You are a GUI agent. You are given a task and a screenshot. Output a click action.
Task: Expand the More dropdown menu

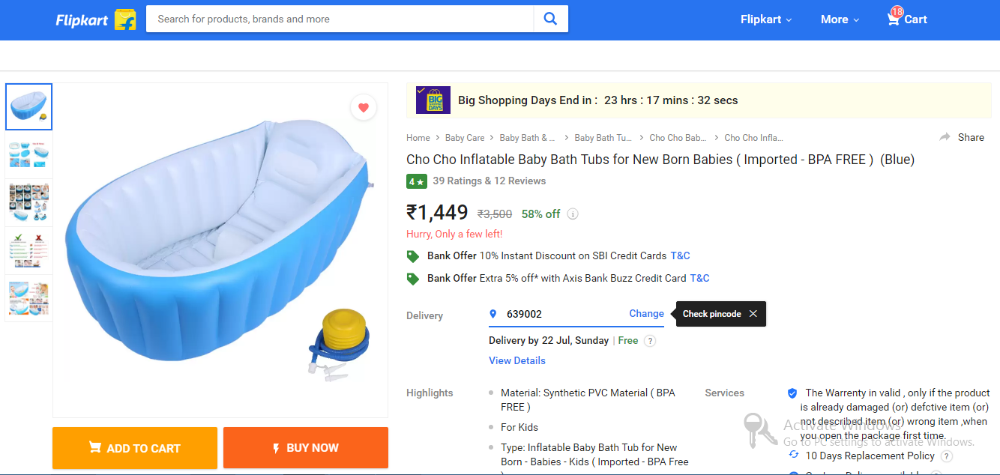839,19
